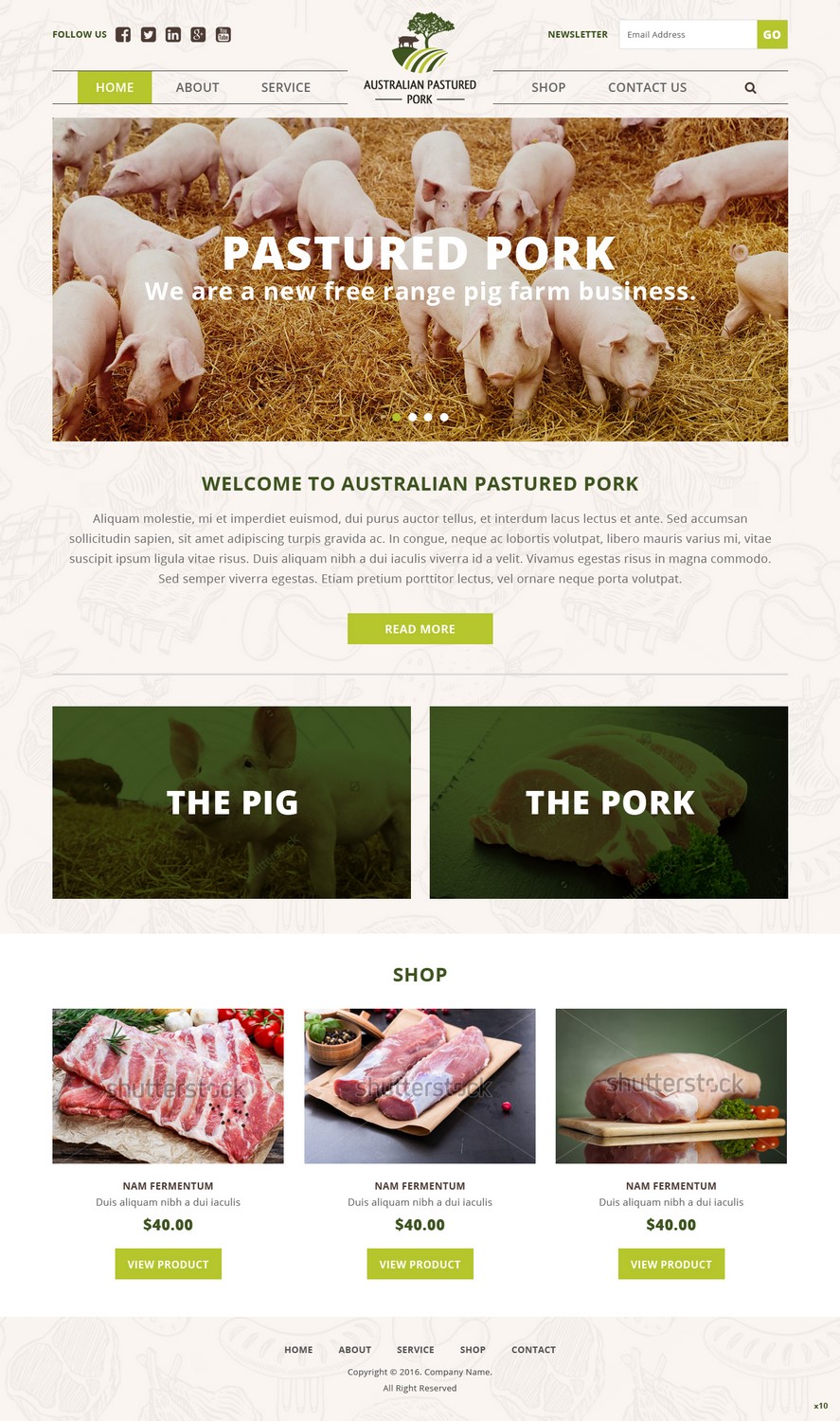Go to the ABOUT menu item

click(197, 87)
